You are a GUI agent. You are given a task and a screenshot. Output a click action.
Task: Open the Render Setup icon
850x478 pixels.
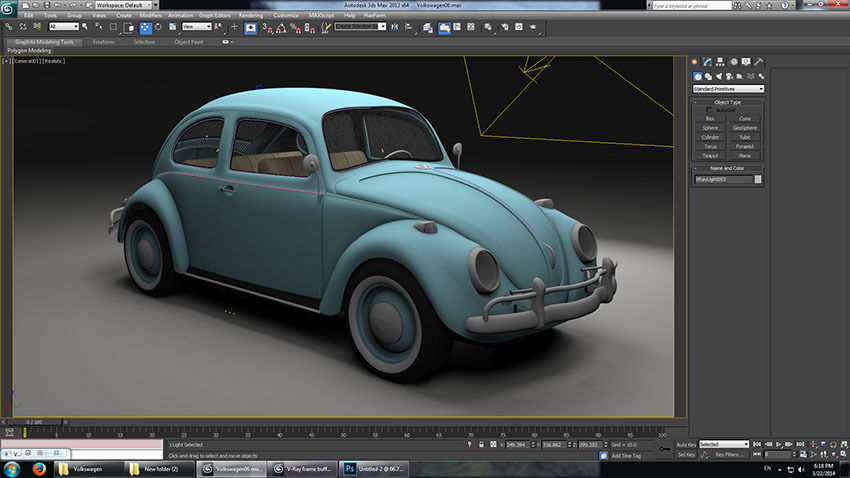point(505,27)
